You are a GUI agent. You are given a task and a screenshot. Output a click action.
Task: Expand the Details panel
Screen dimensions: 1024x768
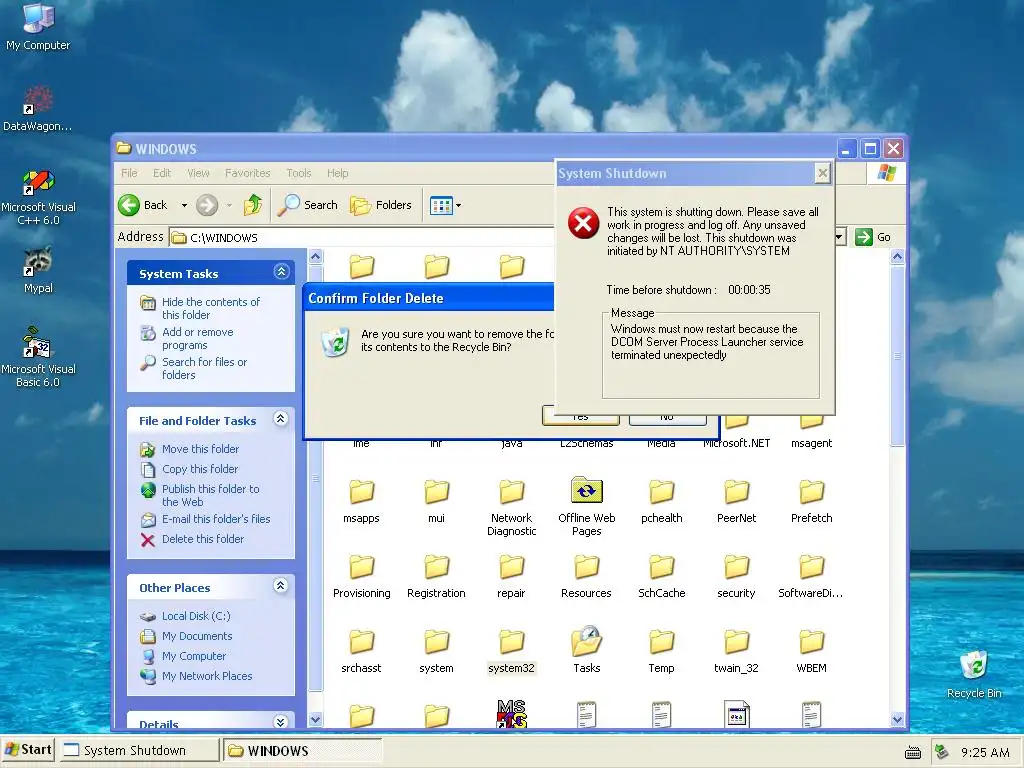coord(281,722)
